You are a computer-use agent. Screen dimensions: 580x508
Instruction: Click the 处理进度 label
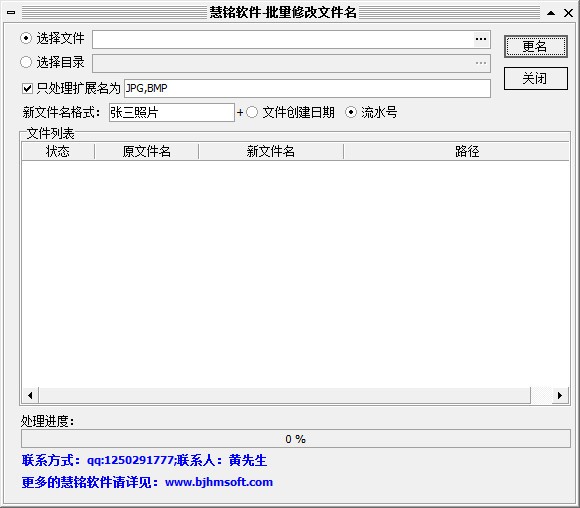pos(47,421)
